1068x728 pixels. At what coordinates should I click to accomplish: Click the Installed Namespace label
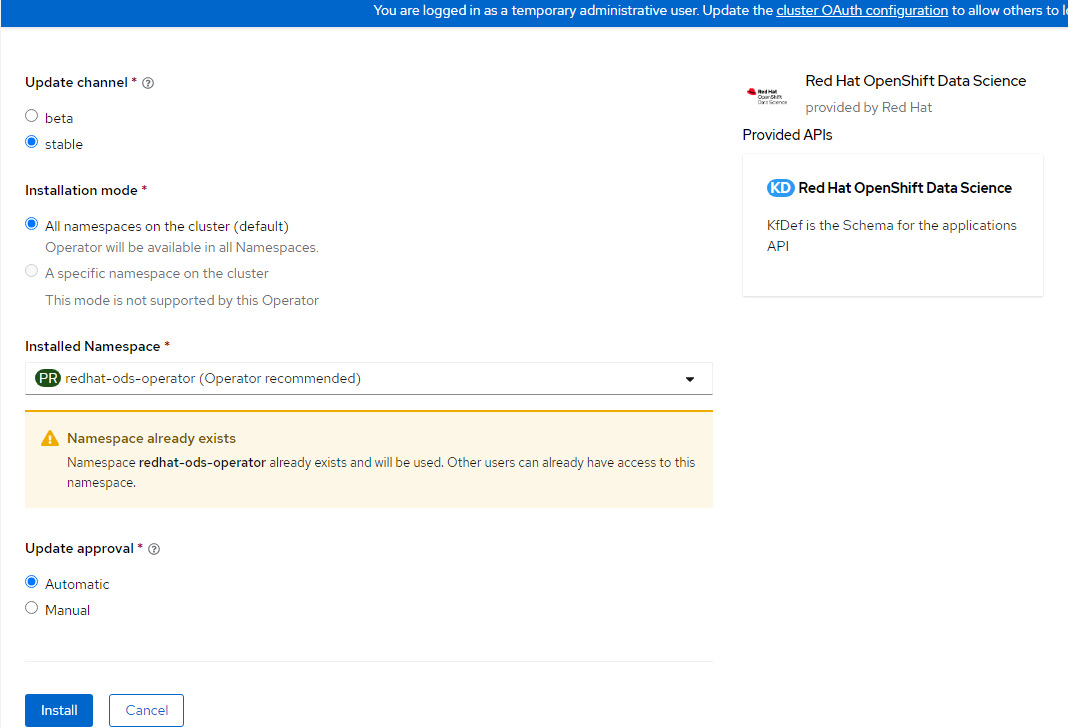pos(93,347)
